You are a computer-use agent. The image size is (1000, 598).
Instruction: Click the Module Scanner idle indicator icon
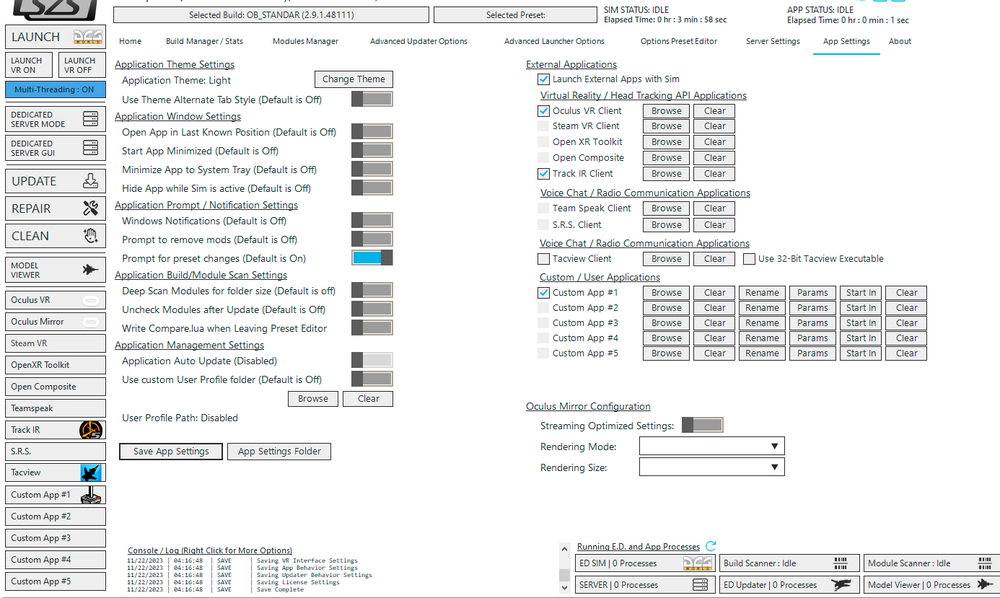(x=985, y=563)
